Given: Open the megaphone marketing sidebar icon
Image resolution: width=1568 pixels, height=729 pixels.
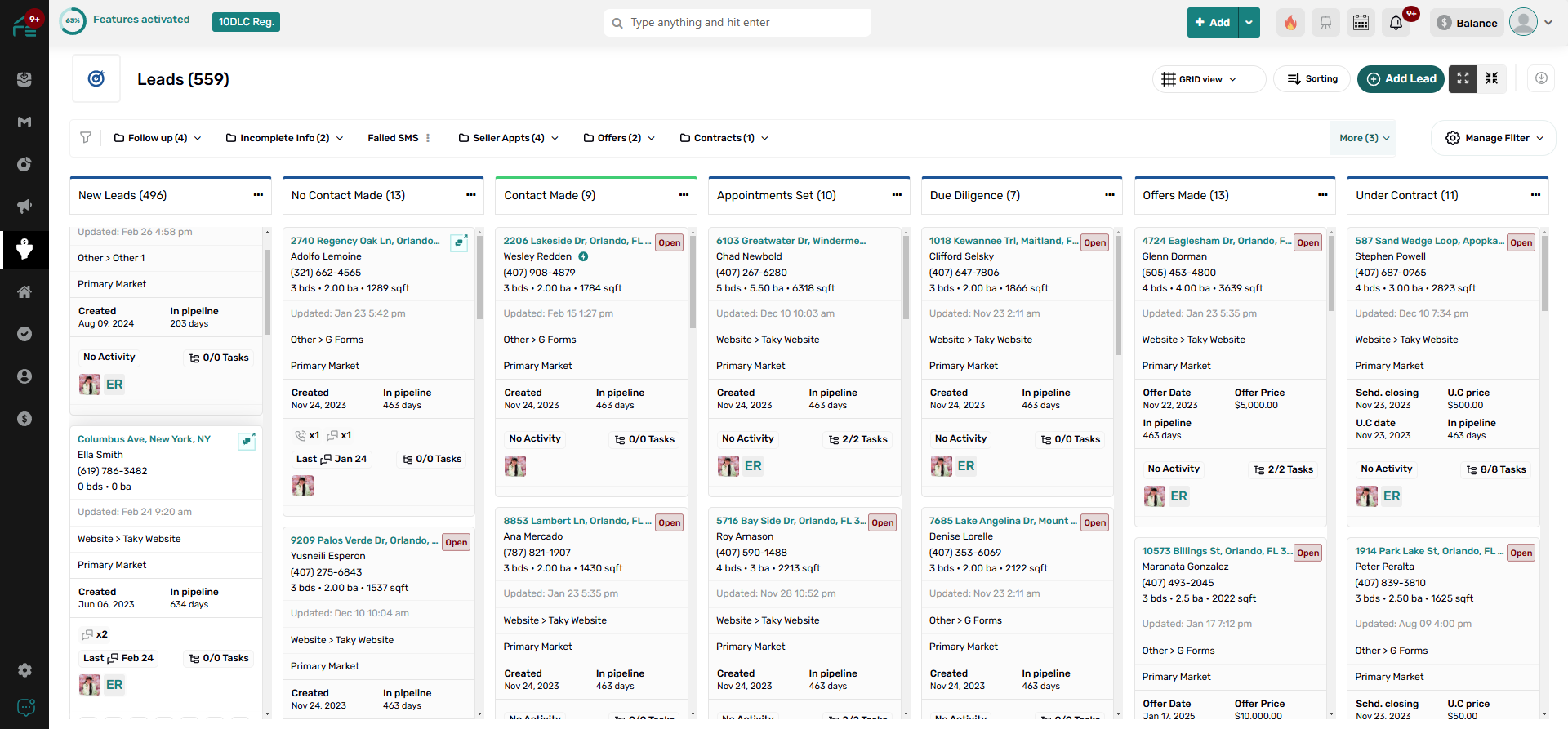Looking at the screenshot, I should tap(24, 207).
